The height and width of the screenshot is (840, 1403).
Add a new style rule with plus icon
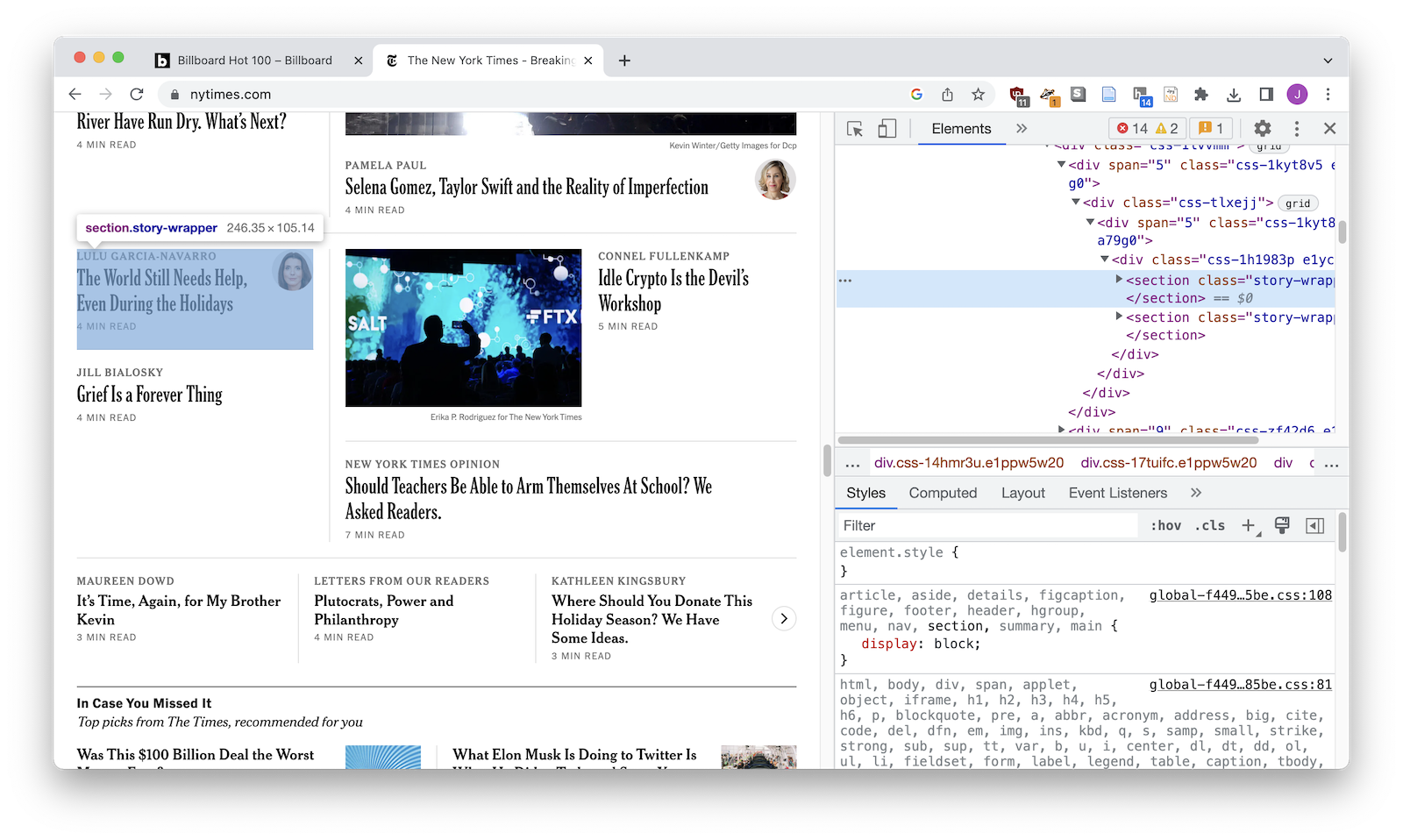[1249, 525]
